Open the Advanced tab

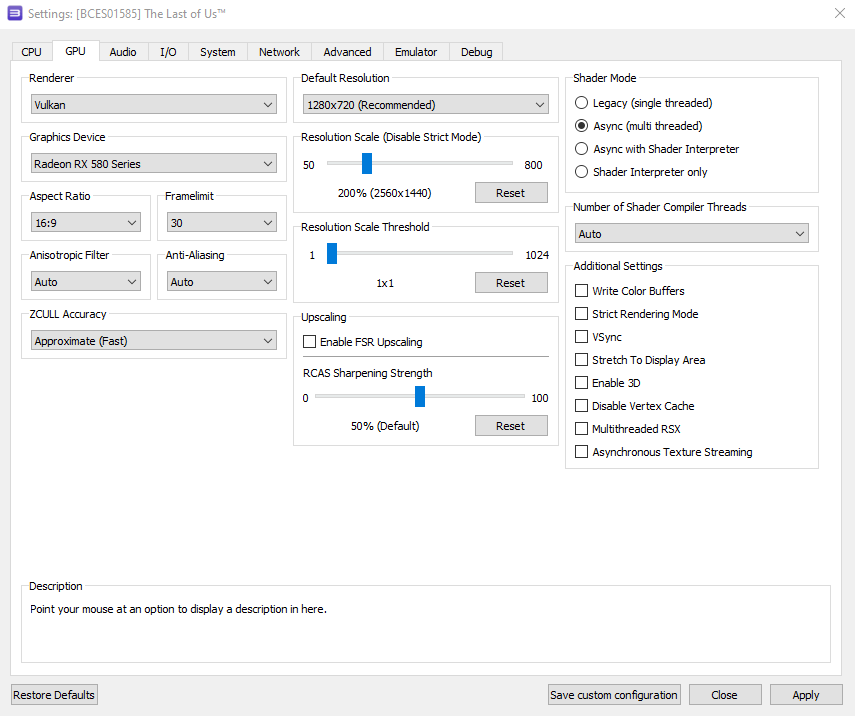[347, 52]
